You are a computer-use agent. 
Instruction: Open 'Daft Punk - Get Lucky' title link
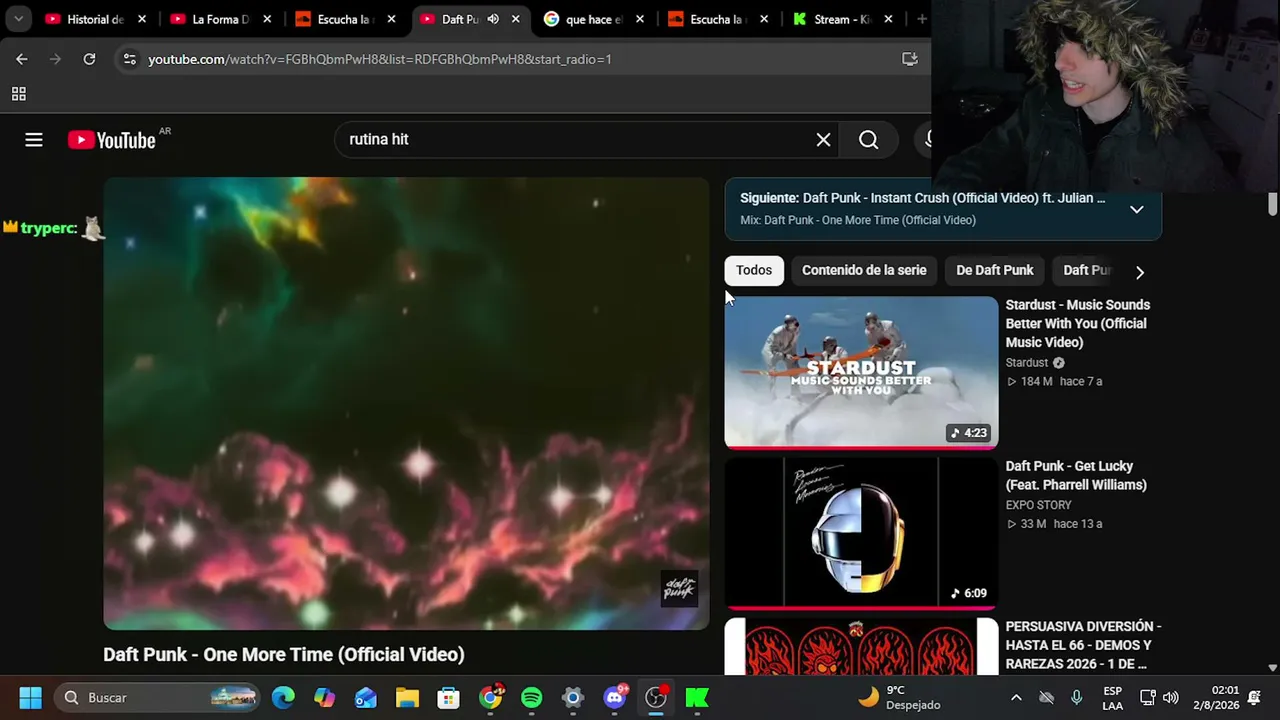pos(1076,475)
